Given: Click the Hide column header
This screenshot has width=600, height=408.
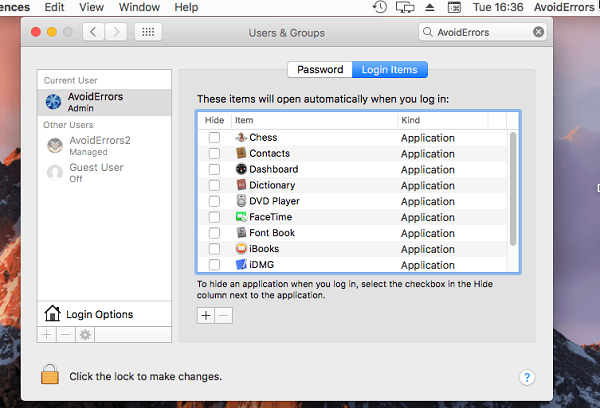Looking at the screenshot, I should point(214,120).
